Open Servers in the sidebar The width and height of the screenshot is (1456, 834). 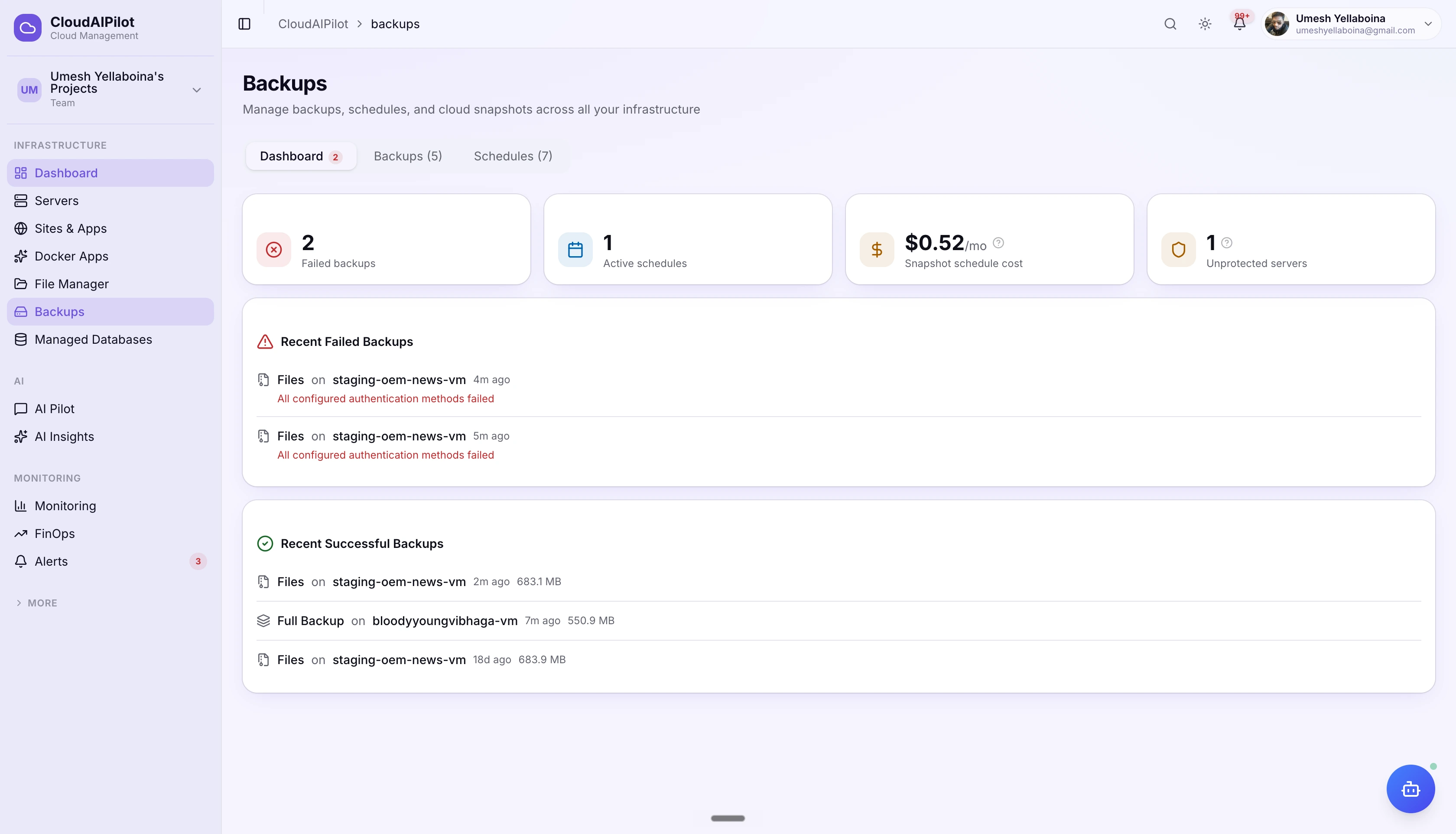click(110, 200)
